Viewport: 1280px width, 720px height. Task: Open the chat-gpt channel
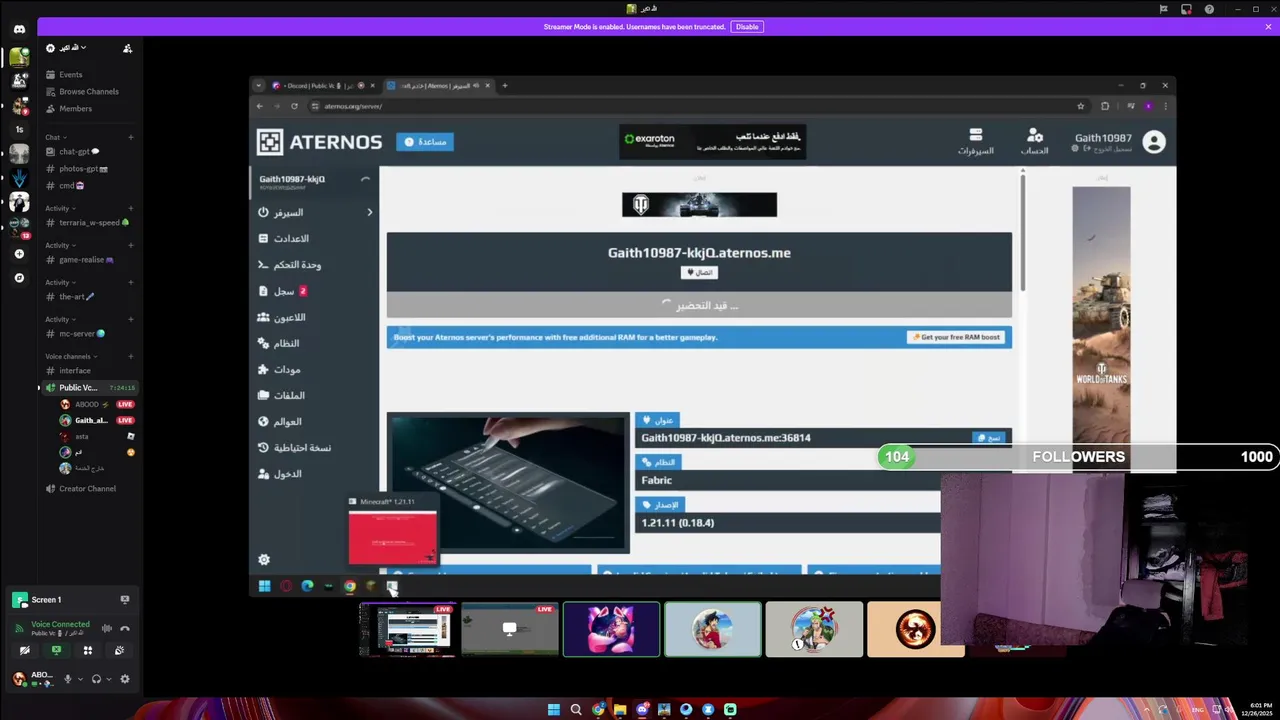[x=89, y=152]
